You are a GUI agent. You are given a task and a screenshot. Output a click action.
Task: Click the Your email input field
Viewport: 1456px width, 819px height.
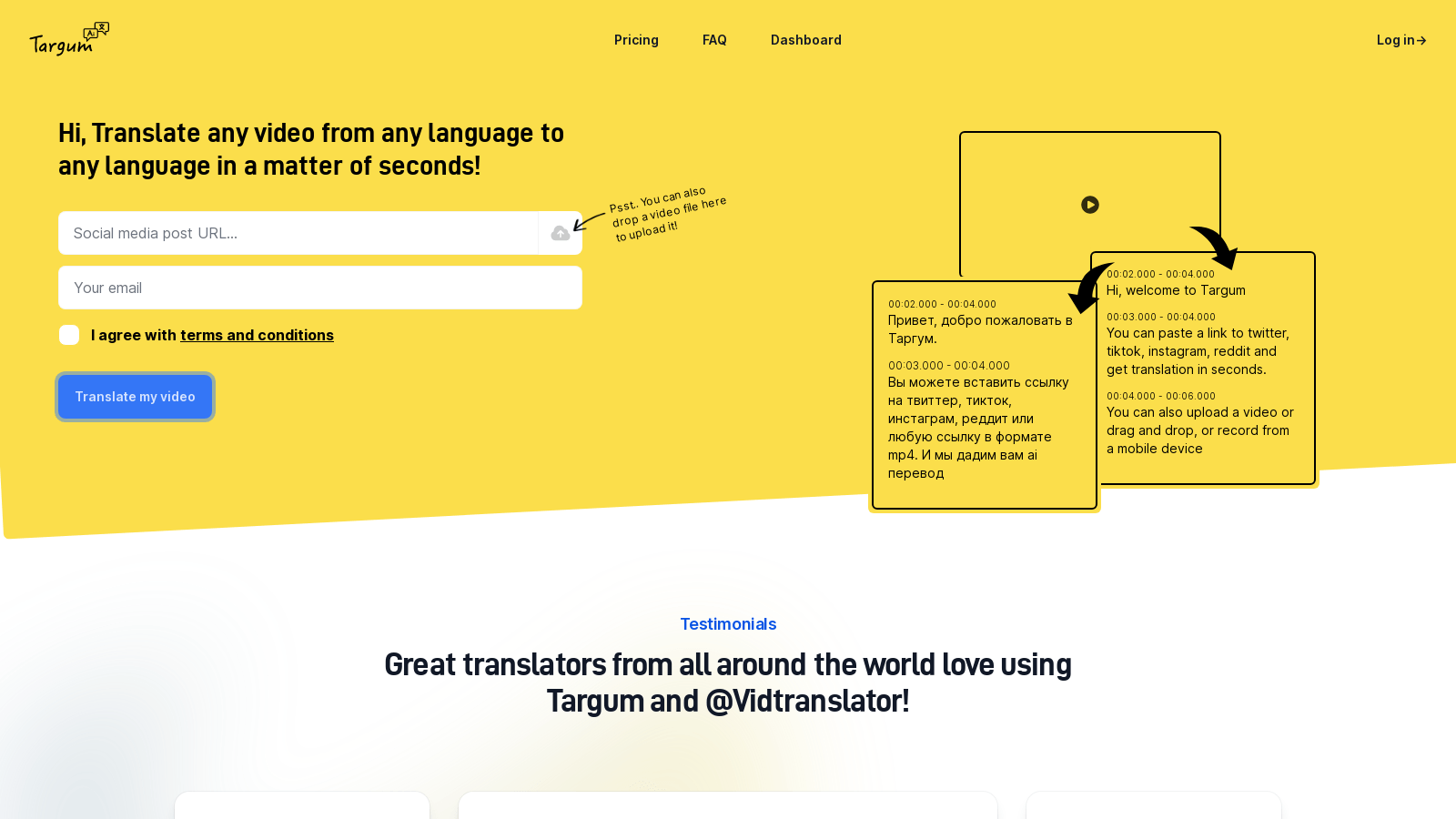pyautogui.click(x=320, y=288)
